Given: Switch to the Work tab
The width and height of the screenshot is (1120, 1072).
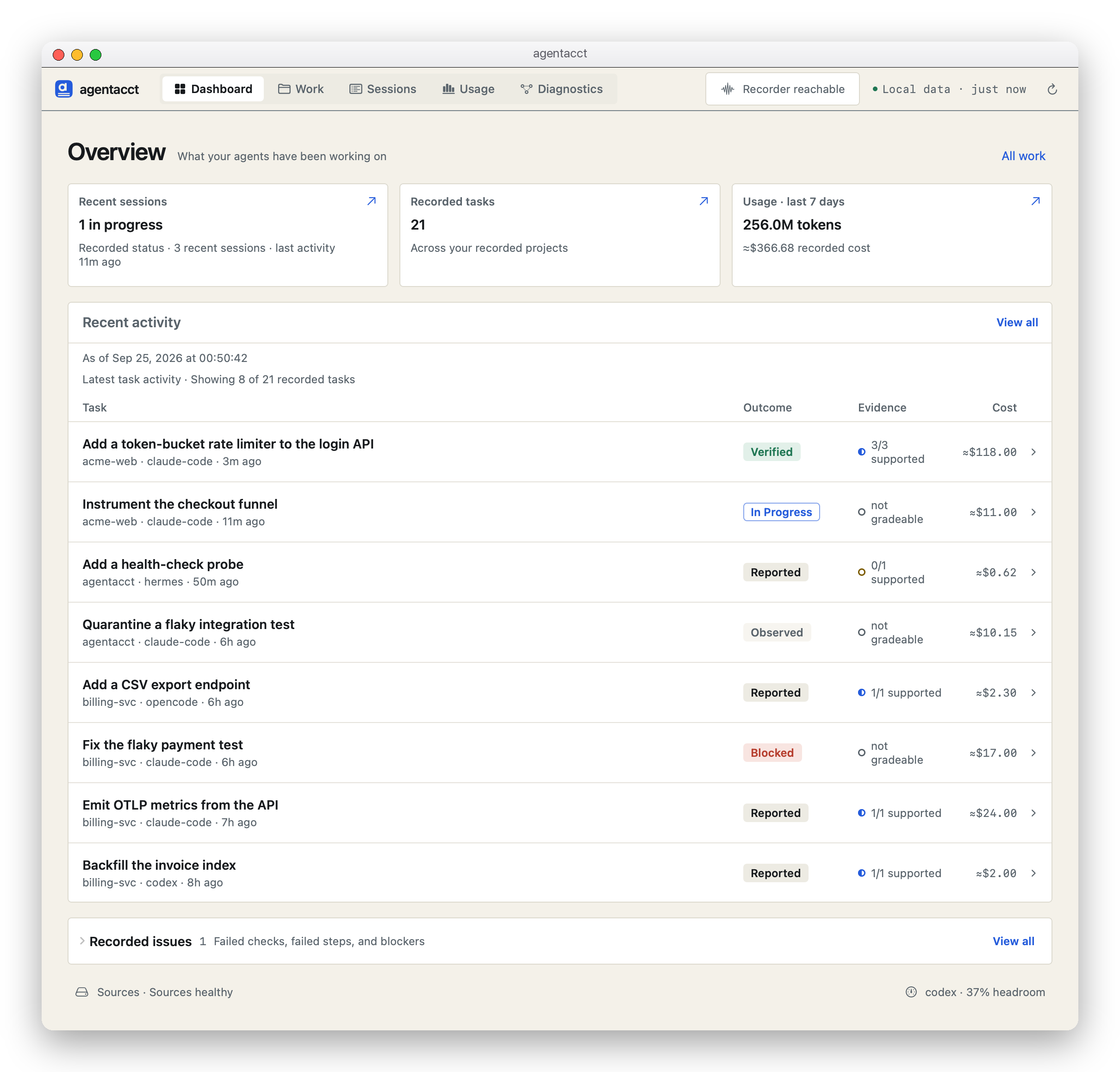Looking at the screenshot, I should click(300, 88).
